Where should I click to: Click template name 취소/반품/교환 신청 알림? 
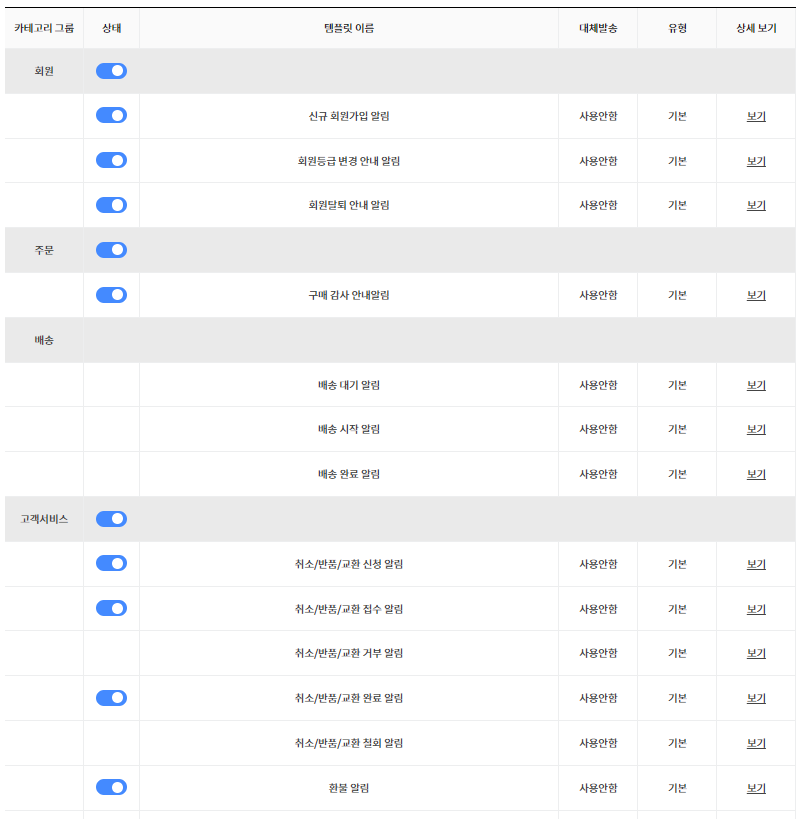click(x=349, y=564)
